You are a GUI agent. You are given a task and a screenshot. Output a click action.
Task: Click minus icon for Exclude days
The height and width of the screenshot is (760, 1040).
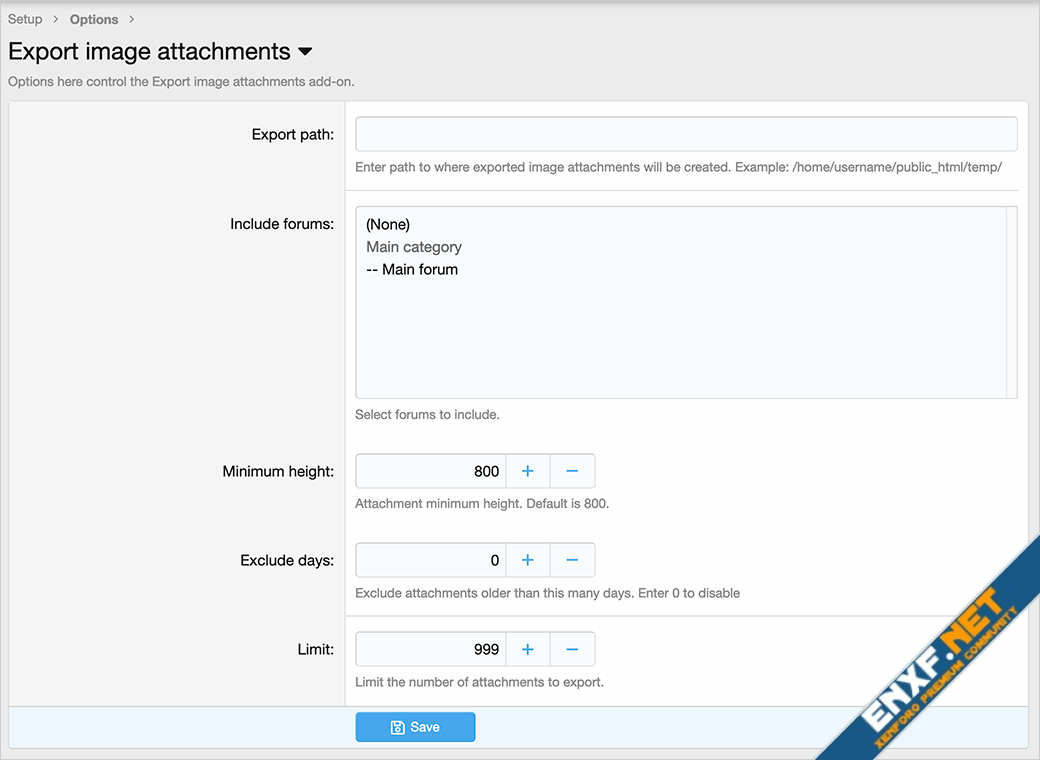tap(572, 560)
